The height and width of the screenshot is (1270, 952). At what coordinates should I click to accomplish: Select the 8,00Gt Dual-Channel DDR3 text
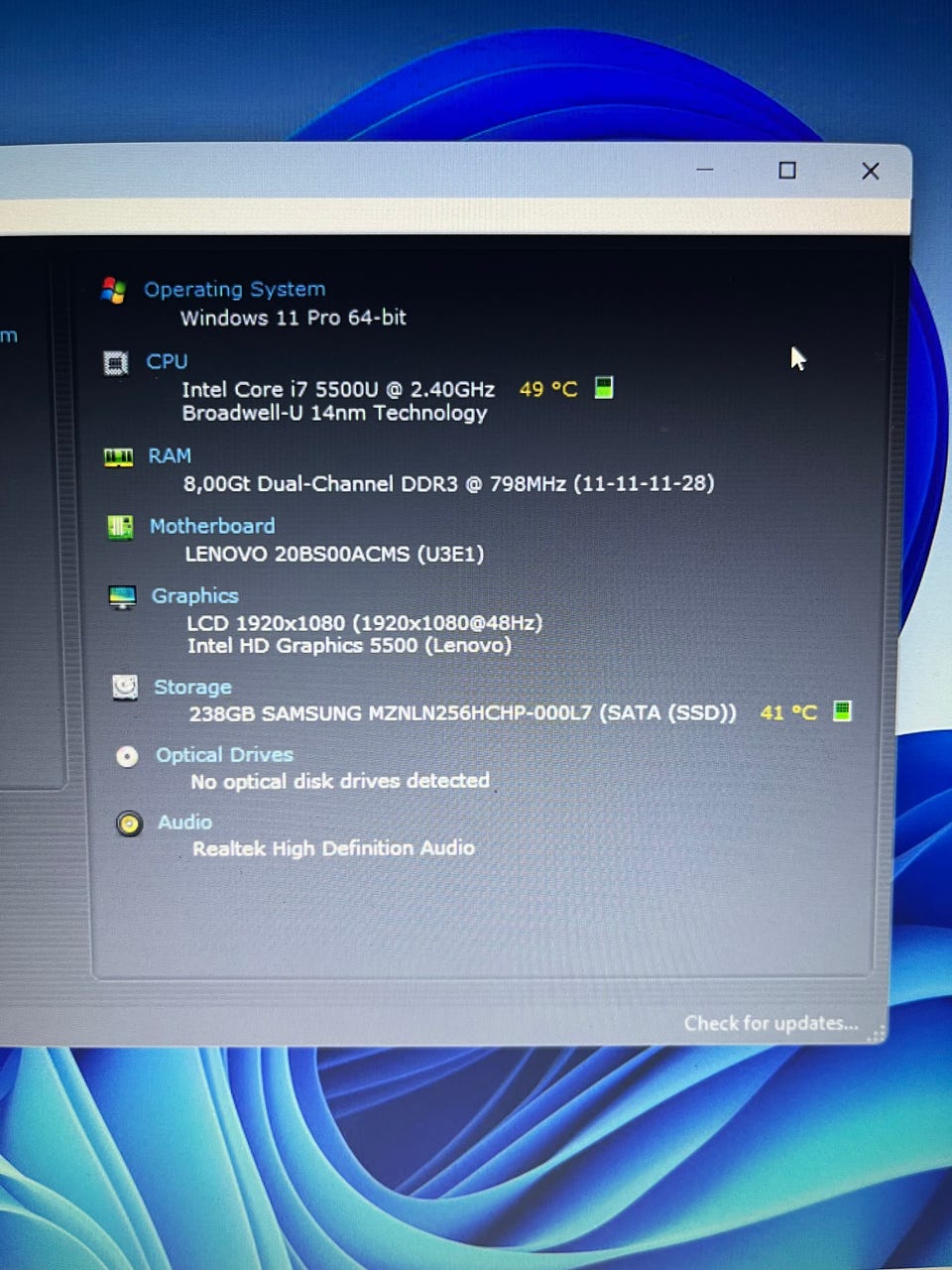pos(448,483)
